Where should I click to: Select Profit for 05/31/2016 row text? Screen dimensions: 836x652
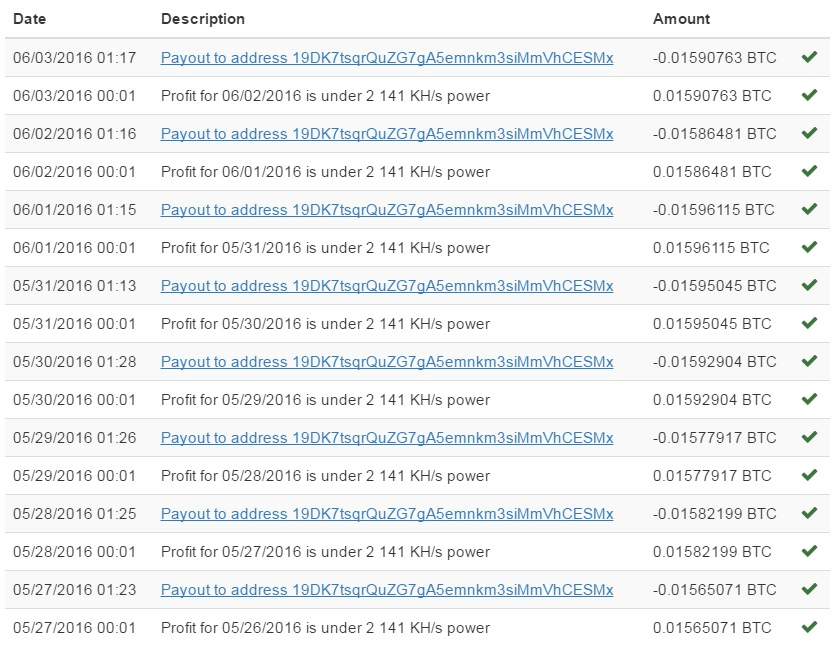[325, 248]
